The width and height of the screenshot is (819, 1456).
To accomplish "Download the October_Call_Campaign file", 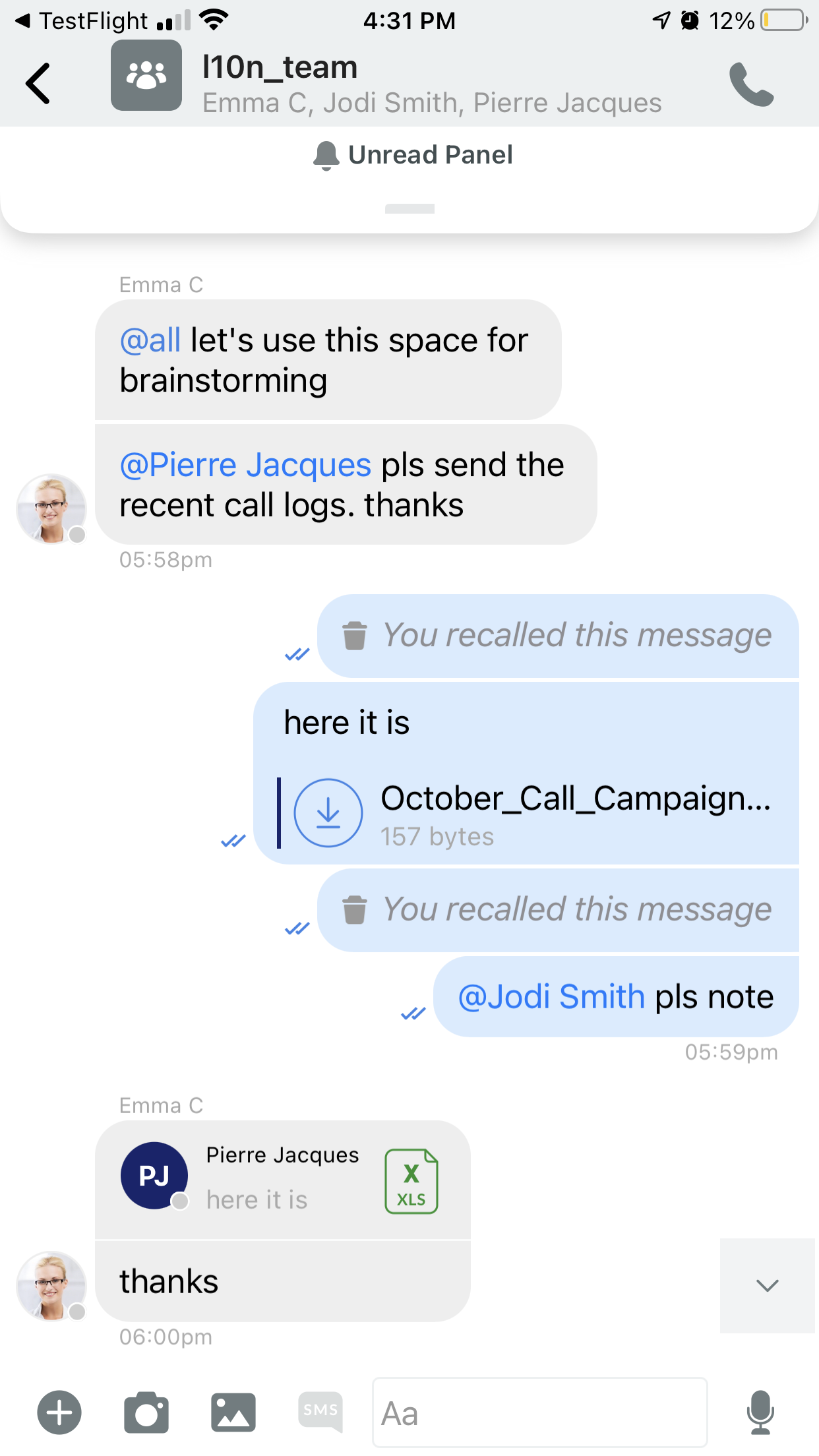I will pyautogui.click(x=328, y=813).
